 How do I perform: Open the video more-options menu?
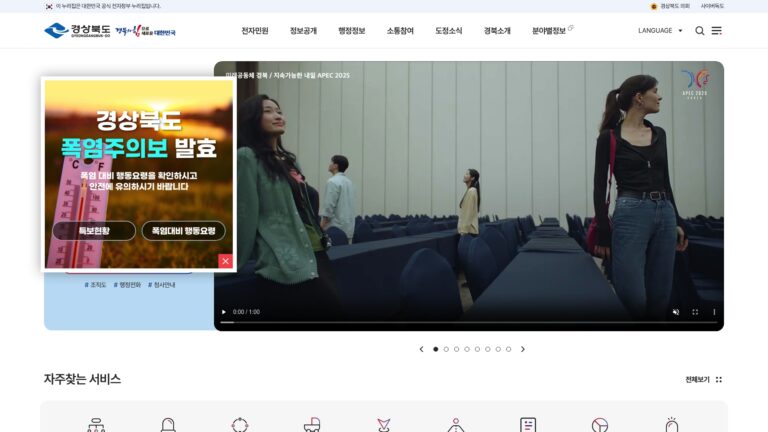tap(714, 312)
